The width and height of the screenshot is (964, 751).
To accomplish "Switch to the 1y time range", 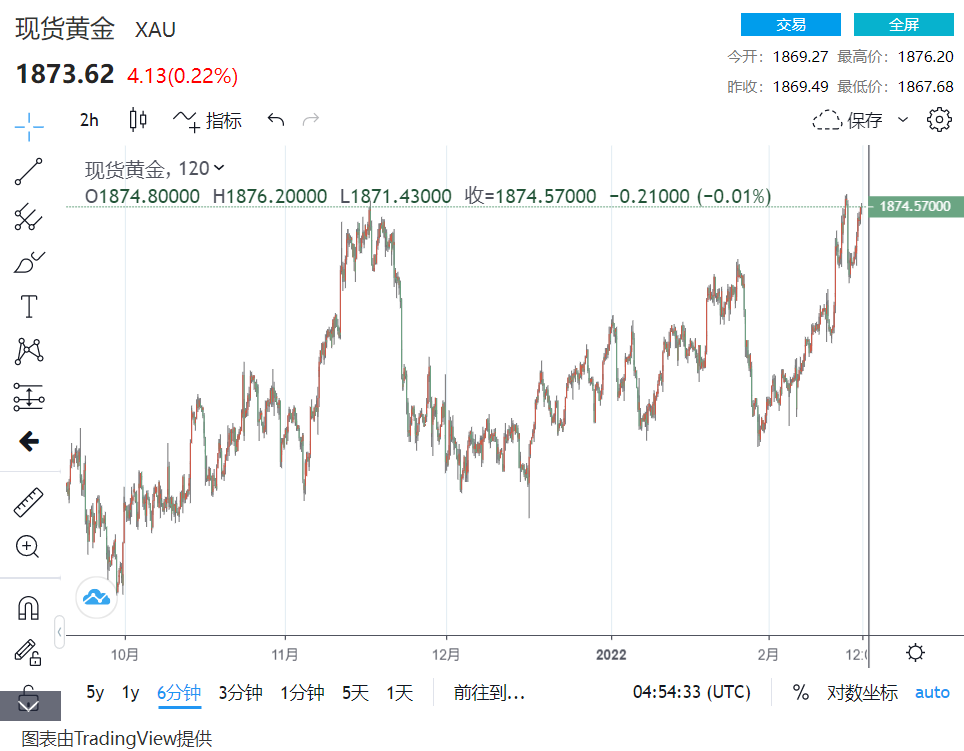I will point(130,692).
